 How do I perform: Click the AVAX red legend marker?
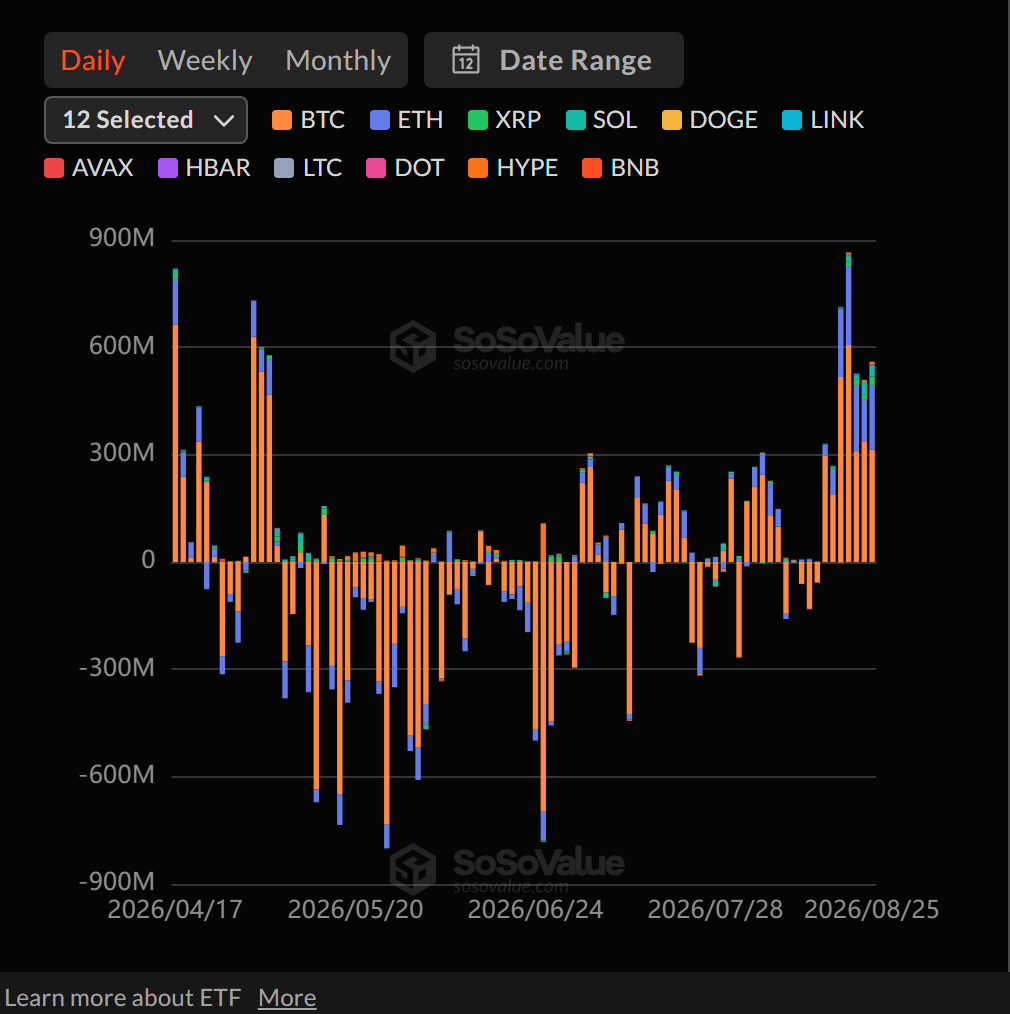click(x=54, y=168)
